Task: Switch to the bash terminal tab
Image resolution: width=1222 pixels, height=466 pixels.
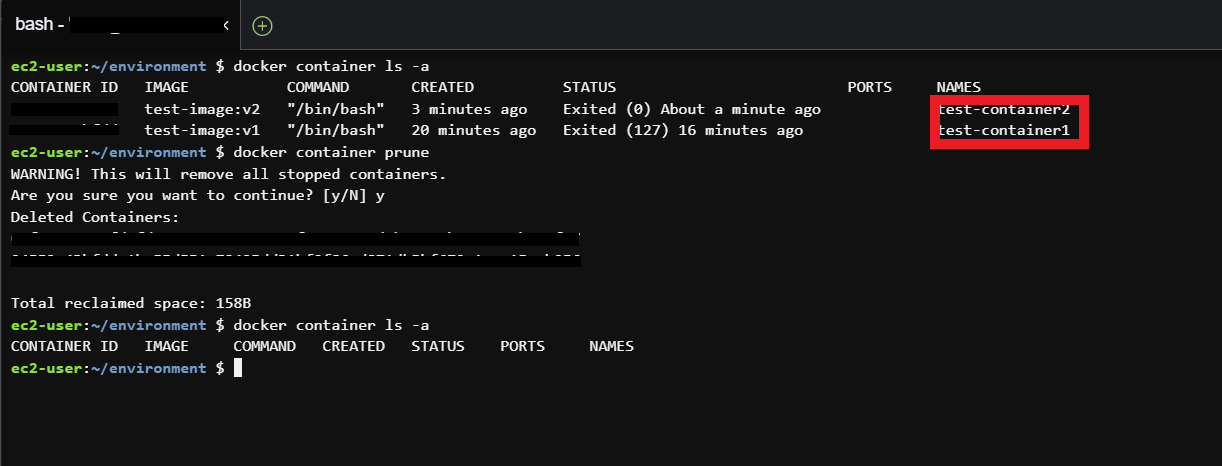Action: coord(120,24)
